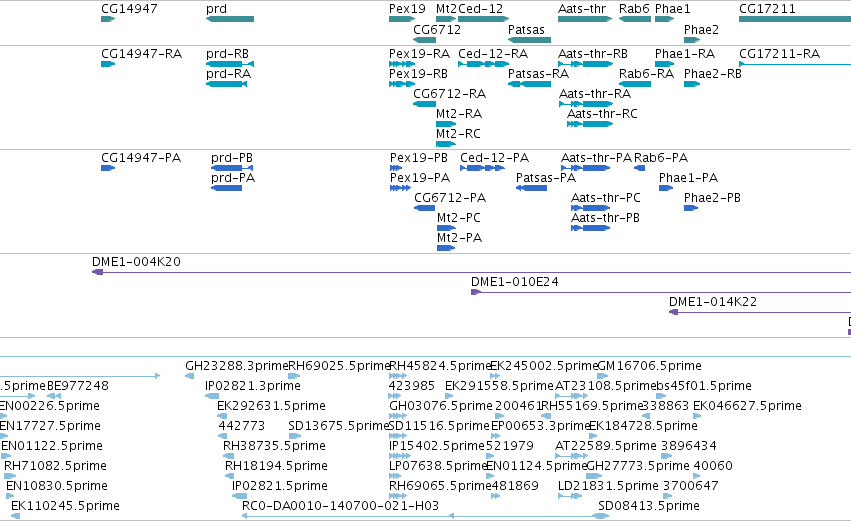Click EST EK292631.5prime label
This screenshot has height=521, width=851.
[x=271, y=406]
